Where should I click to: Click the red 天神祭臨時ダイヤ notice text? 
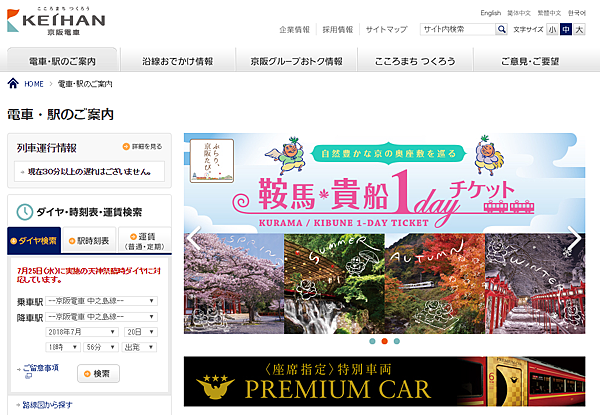(x=89, y=275)
